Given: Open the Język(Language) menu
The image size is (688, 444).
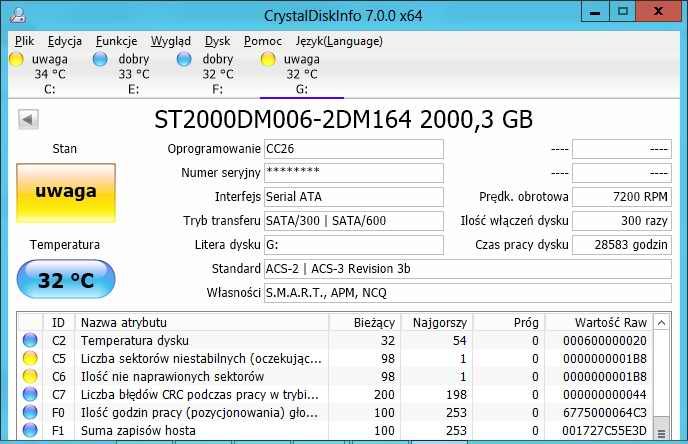Looking at the screenshot, I should point(339,41).
